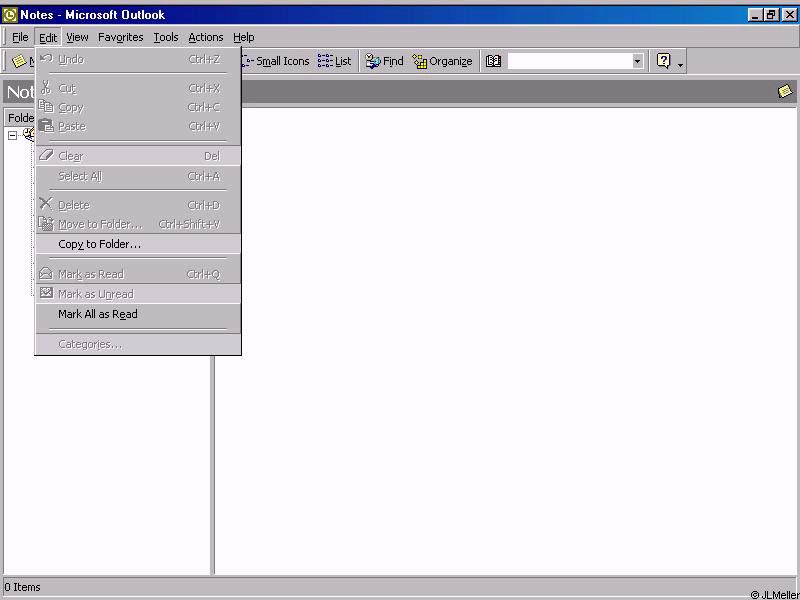This screenshot has height=600, width=800.
Task: Collapse the folder tree root node
Action: 12,135
